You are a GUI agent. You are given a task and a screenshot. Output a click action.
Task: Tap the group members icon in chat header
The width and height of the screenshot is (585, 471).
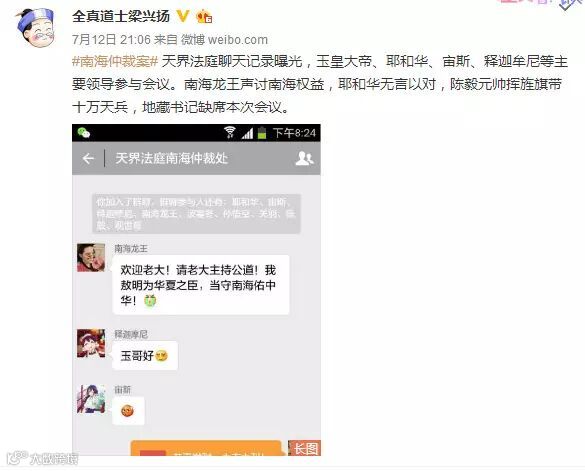[304, 159]
